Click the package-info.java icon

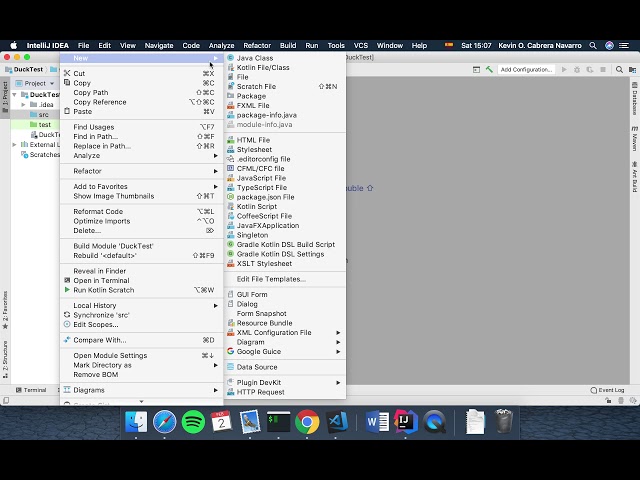[231, 115]
